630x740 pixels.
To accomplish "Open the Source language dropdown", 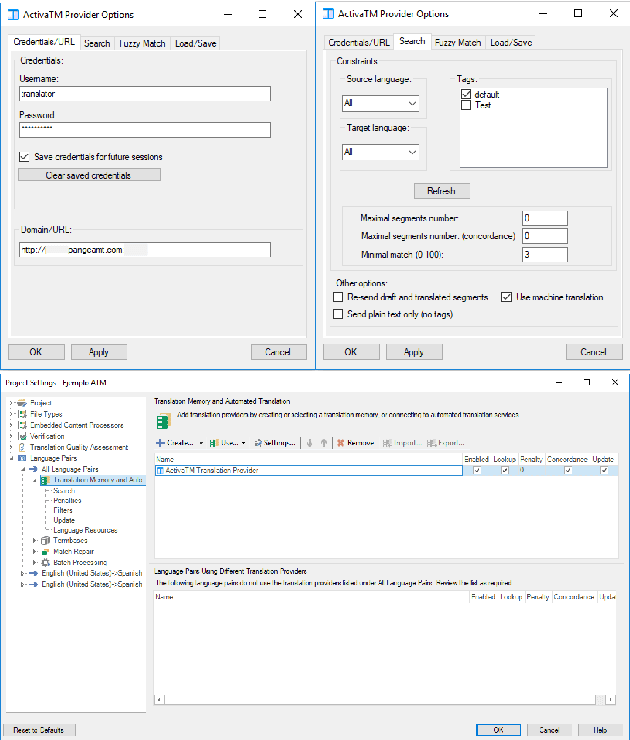I will pos(380,103).
